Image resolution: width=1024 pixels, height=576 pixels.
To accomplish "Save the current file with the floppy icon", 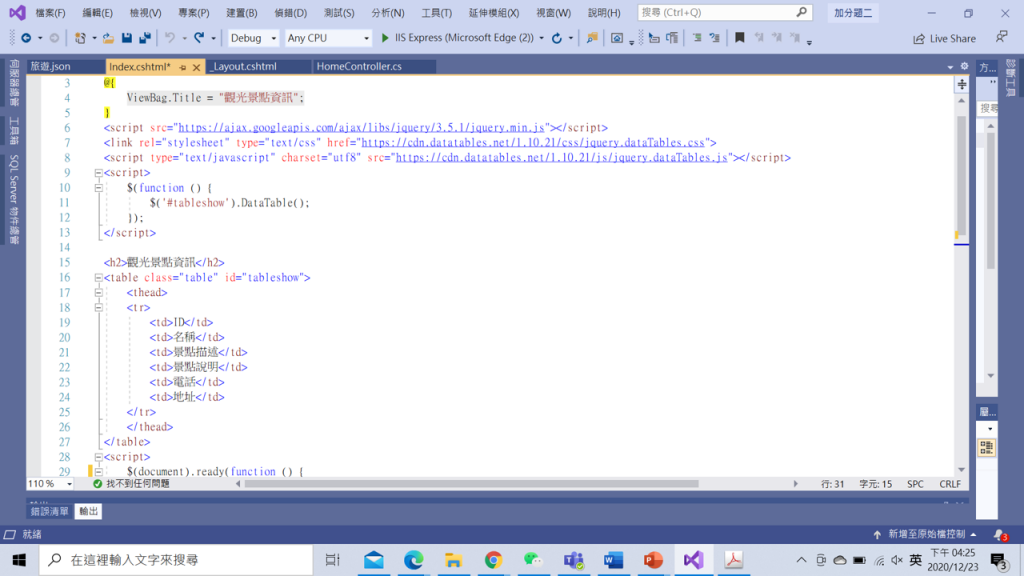I will pos(127,39).
